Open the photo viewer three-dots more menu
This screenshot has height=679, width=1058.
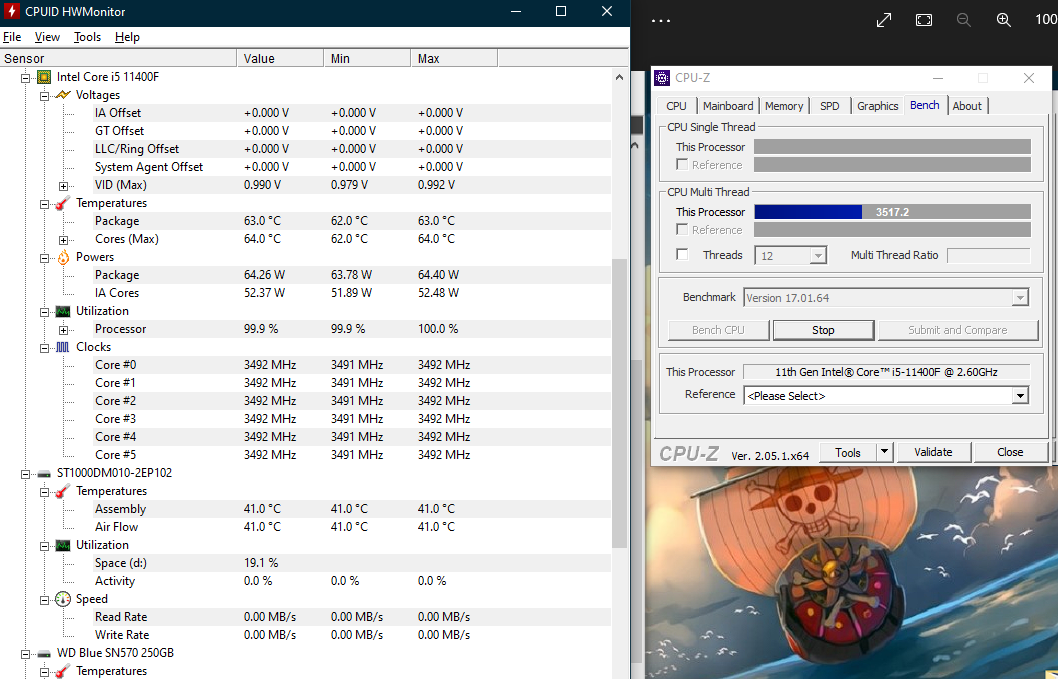click(x=661, y=20)
